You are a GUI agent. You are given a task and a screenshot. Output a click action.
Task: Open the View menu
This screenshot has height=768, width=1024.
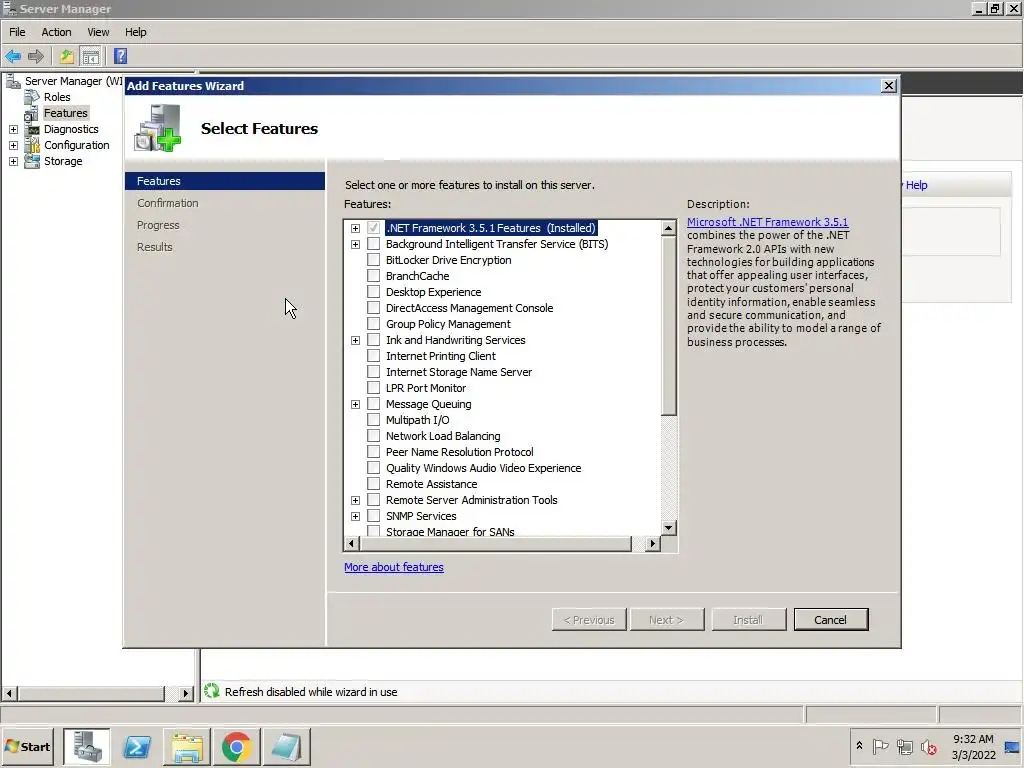(x=98, y=32)
